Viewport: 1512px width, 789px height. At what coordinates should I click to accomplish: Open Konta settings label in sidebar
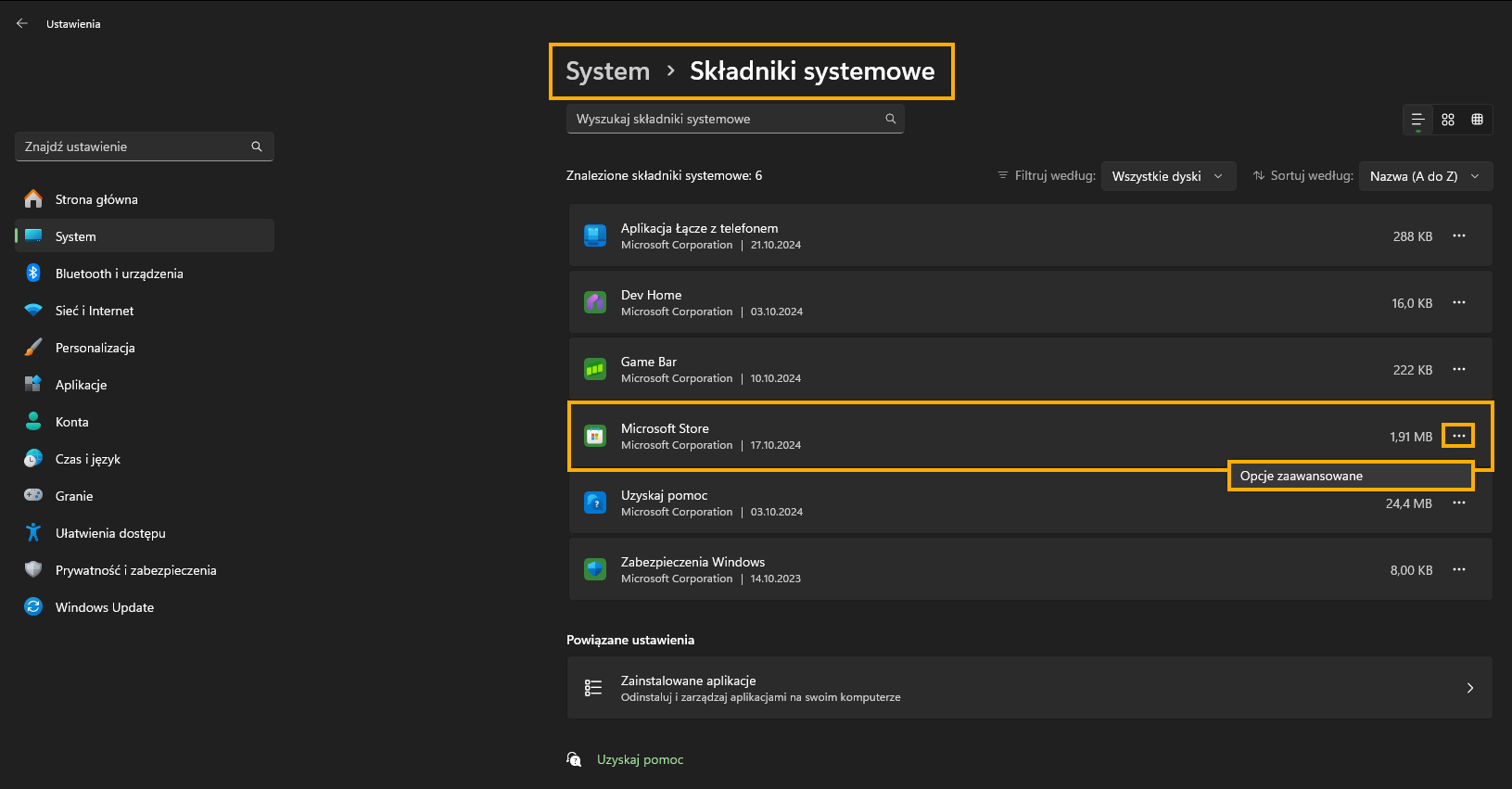(x=72, y=422)
